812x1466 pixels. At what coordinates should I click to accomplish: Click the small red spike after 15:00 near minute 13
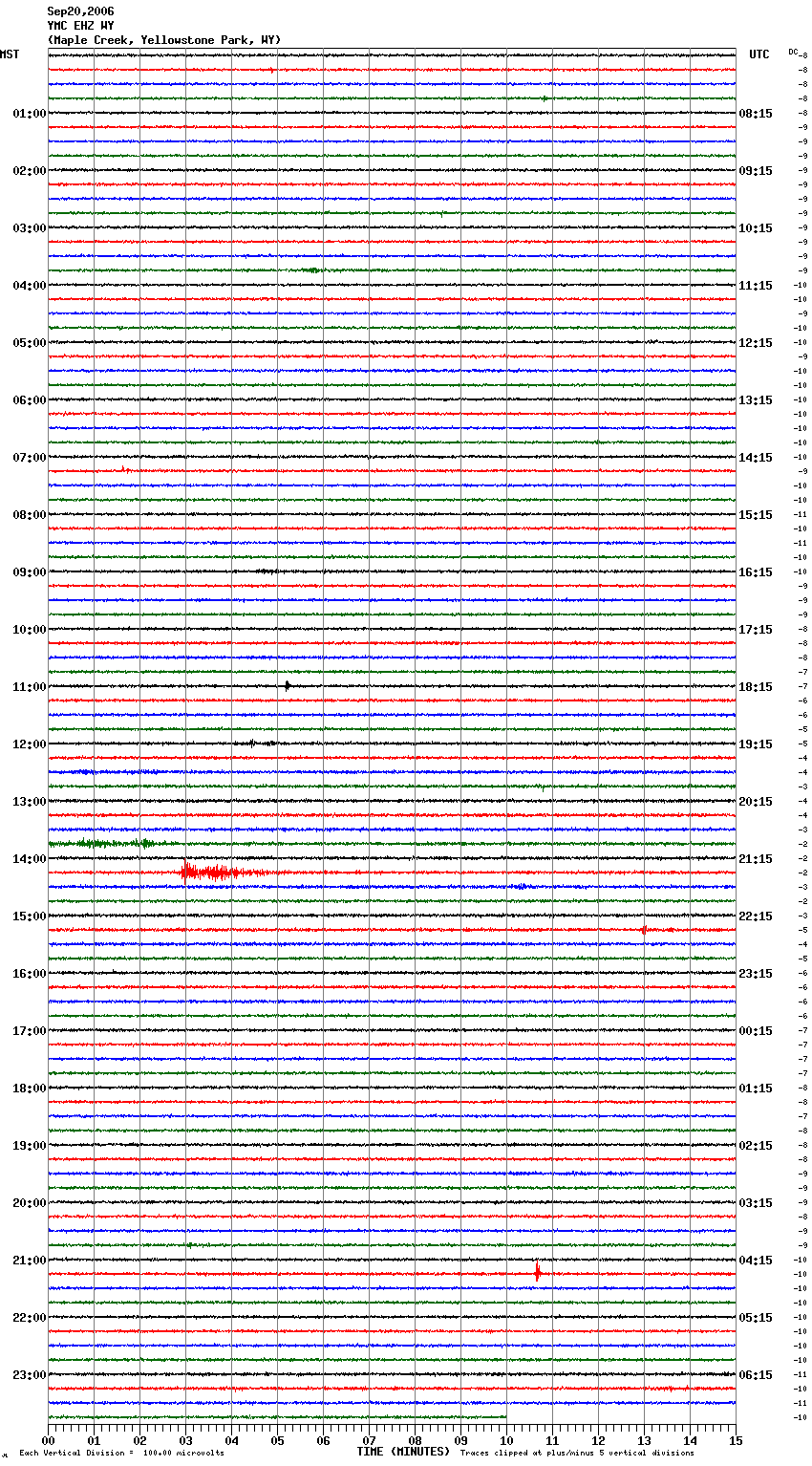(x=644, y=929)
